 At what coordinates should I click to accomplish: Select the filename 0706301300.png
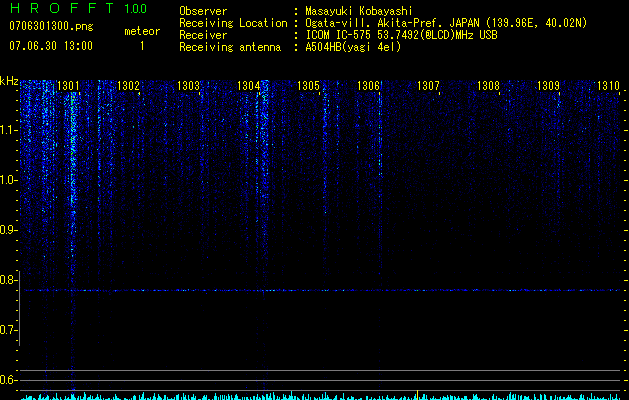click(51, 26)
